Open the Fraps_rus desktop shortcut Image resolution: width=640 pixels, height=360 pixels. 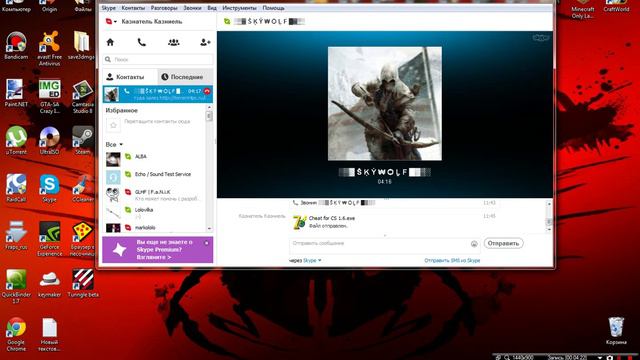pos(16,236)
